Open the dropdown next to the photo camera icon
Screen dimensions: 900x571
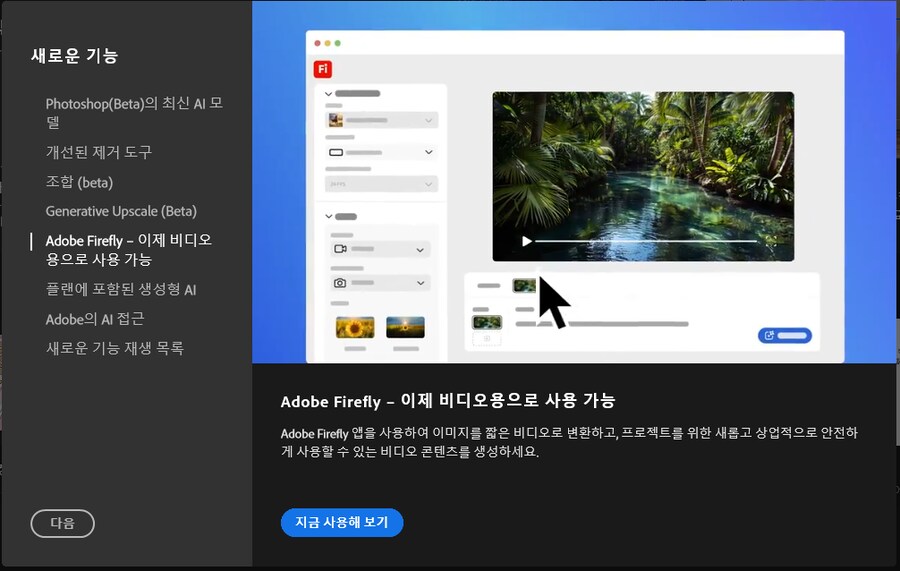420,284
